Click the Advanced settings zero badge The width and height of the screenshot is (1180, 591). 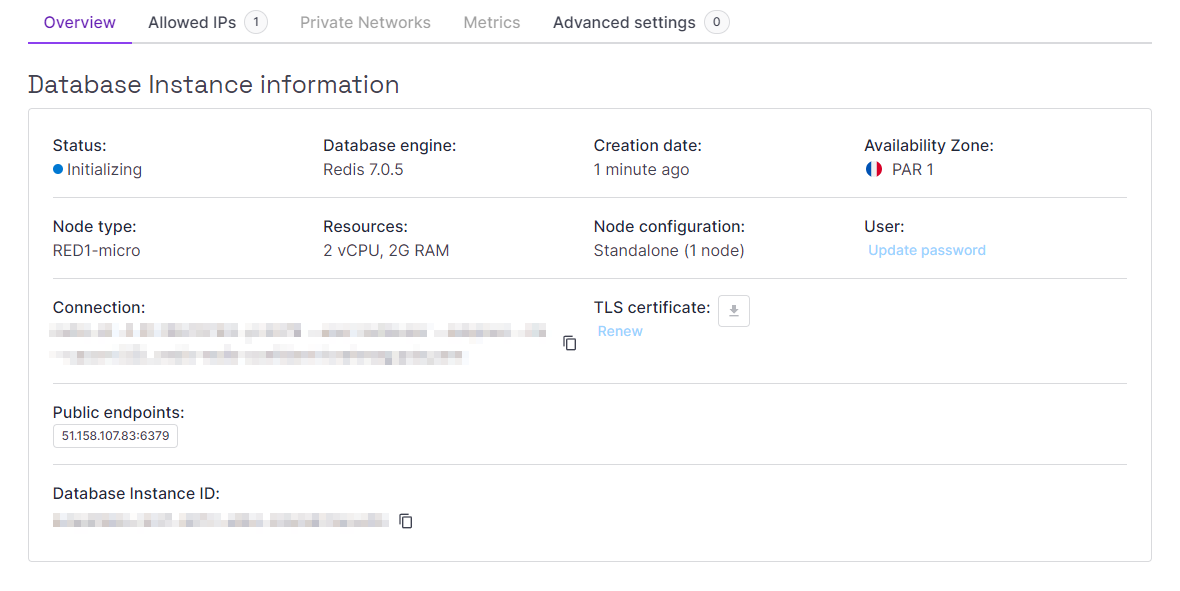click(717, 21)
